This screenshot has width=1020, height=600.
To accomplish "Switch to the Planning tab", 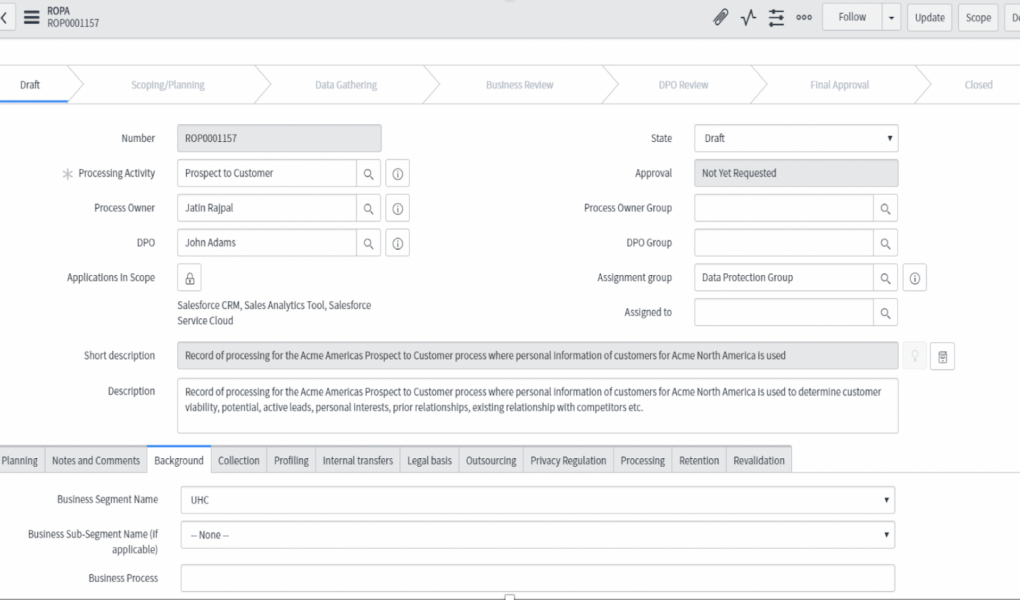I will click(x=20, y=460).
